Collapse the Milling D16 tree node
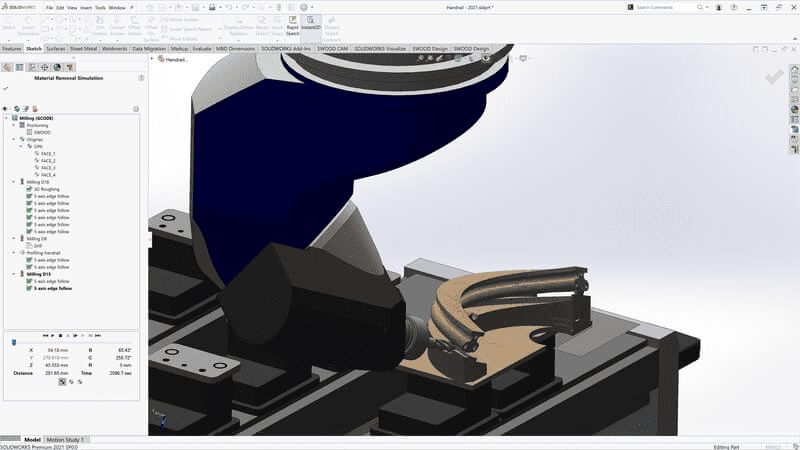The width and height of the screenshot is (800, 450). coord(13,182)
